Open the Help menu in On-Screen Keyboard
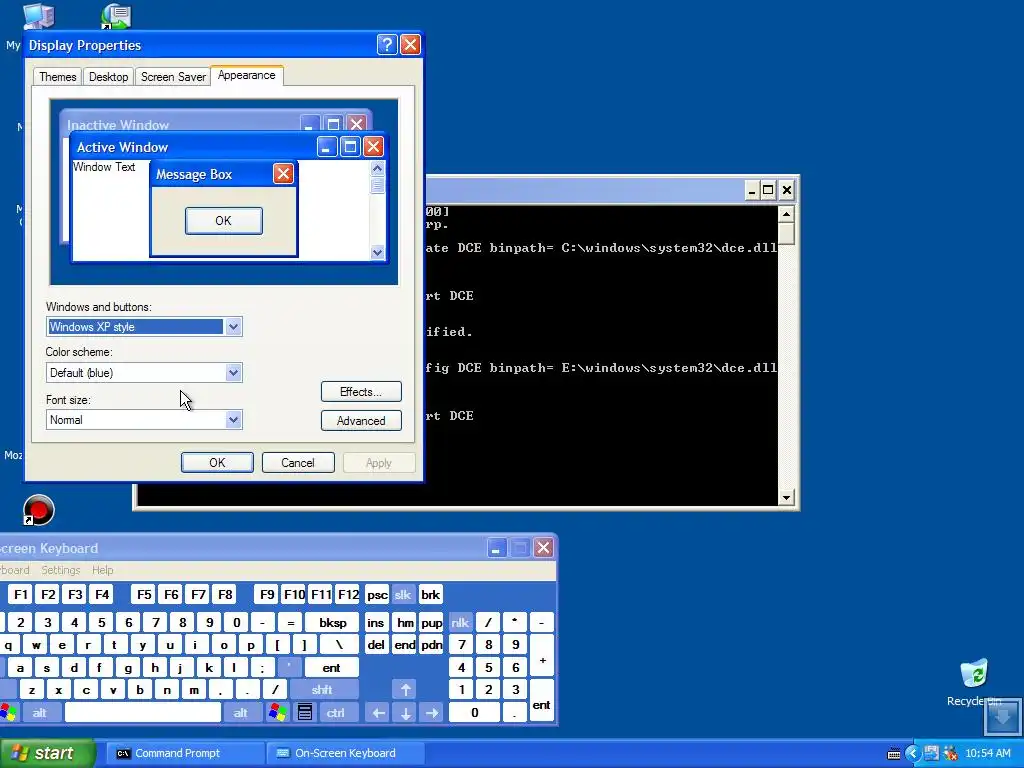Screen dimensions: 1024x768 click(x=103, y=570)
